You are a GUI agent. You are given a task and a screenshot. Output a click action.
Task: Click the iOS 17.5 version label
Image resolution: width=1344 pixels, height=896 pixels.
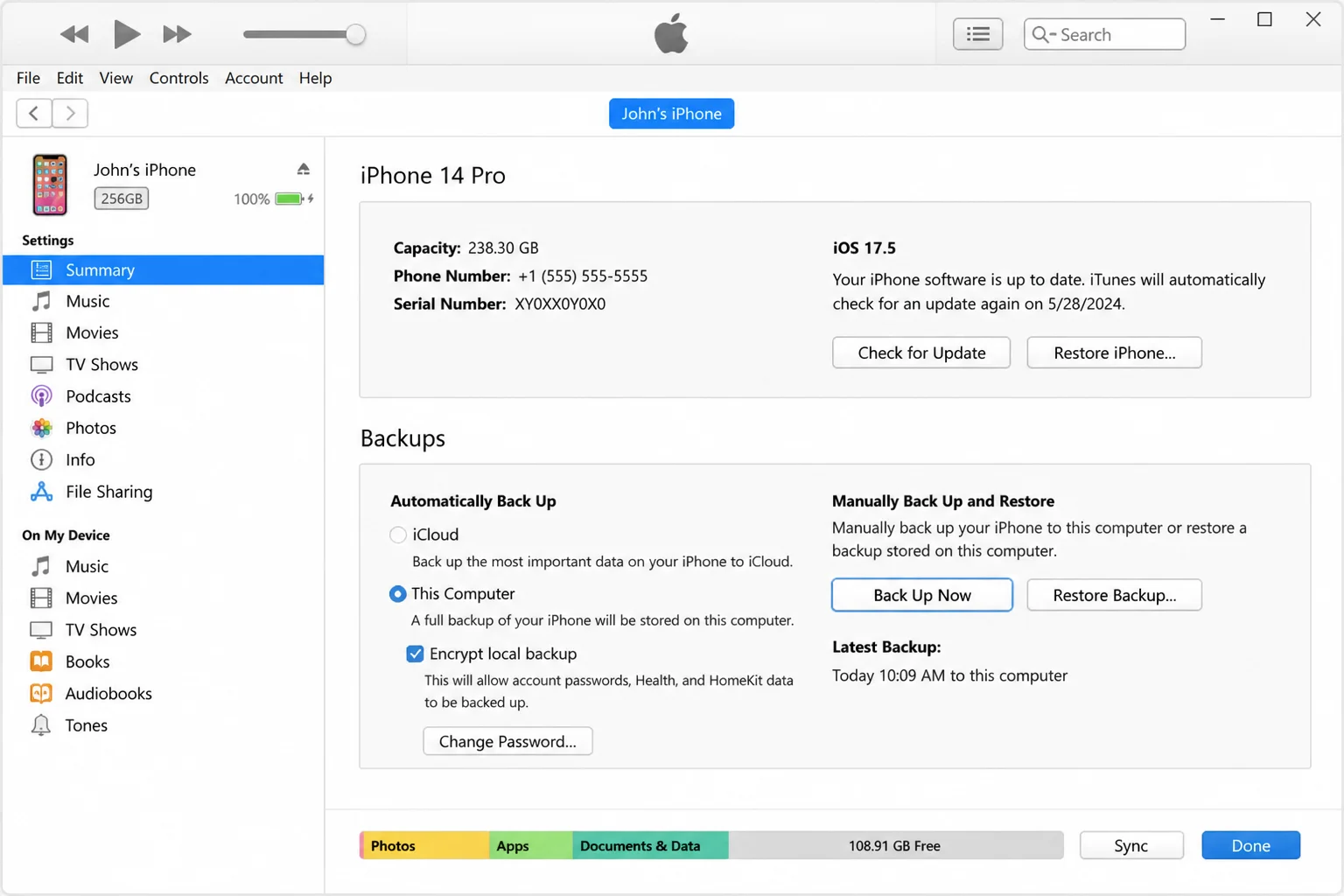864,248
